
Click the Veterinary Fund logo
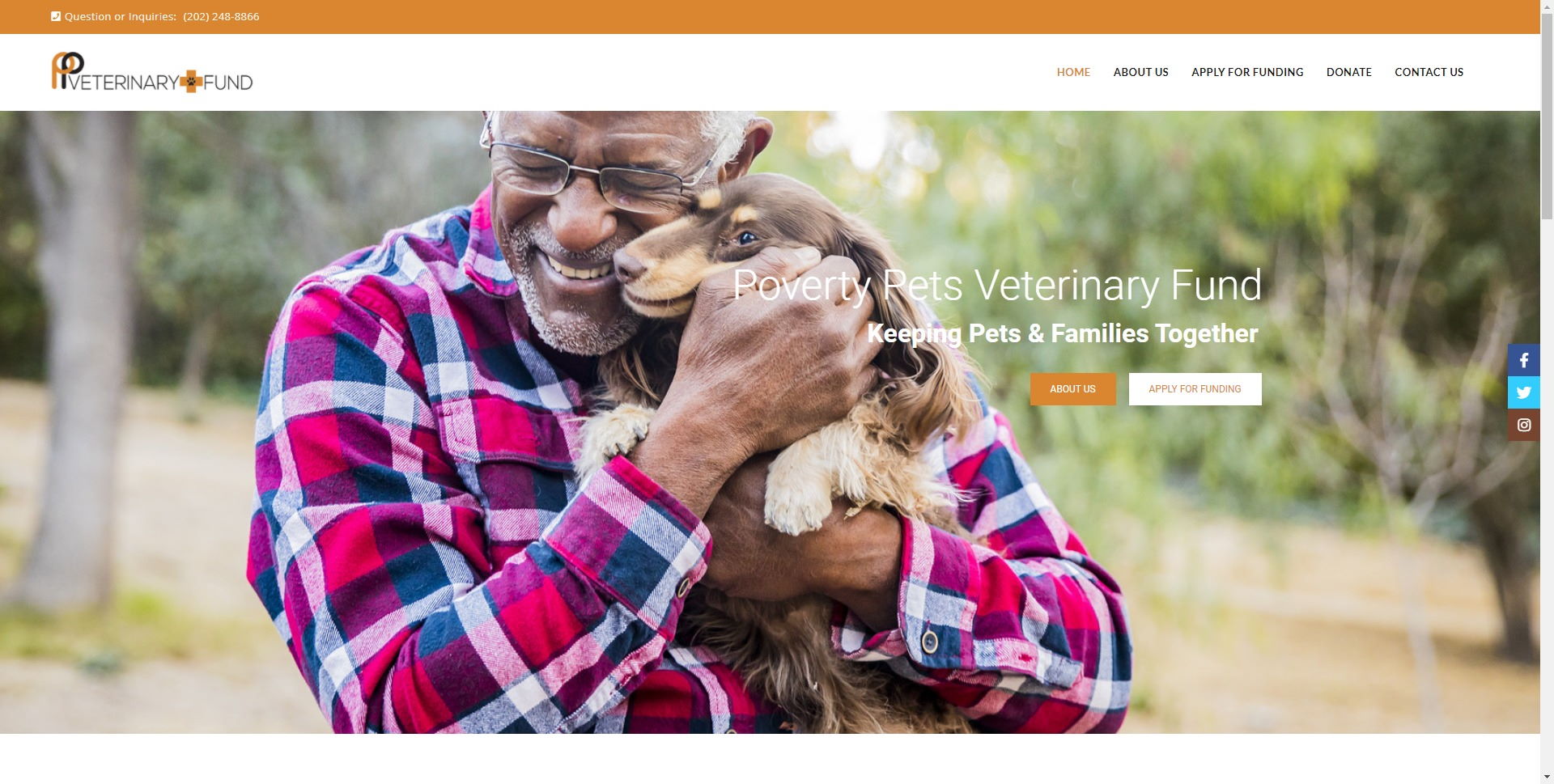click(152, 72)
